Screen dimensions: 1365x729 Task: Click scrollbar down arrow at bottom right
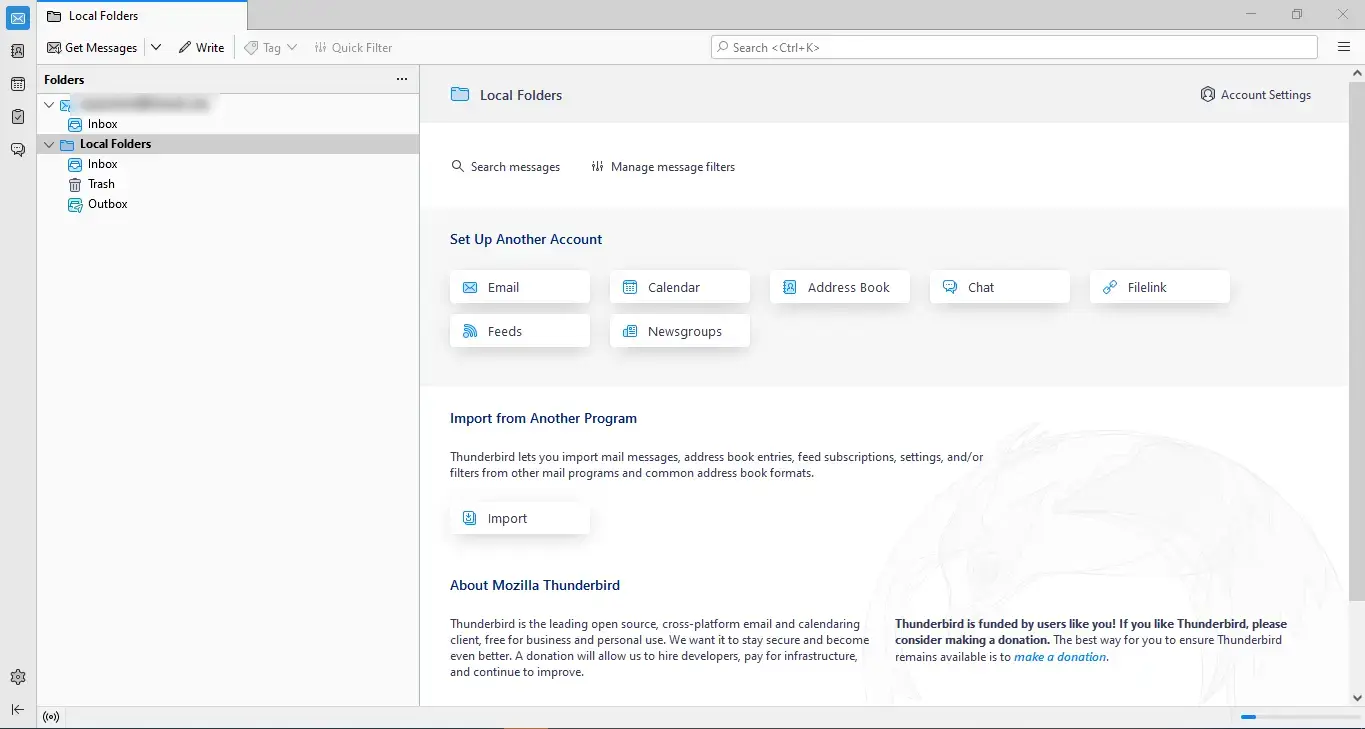pos(1357,698)
